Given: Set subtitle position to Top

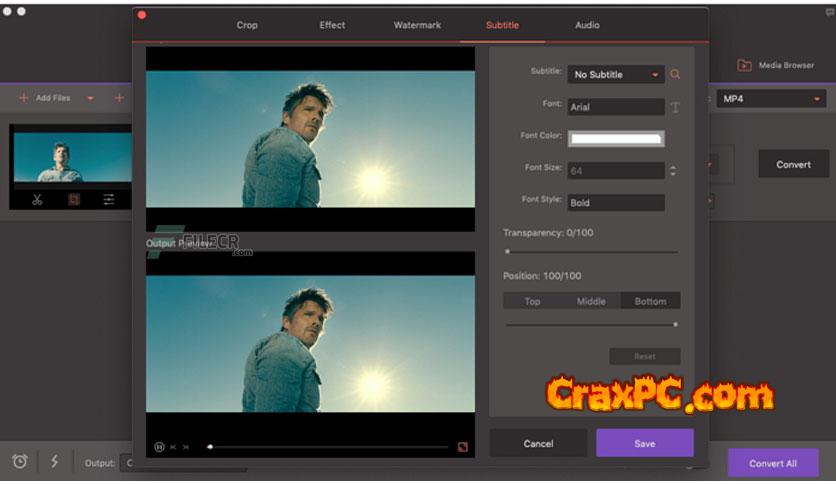Looking at the screenshot, I should pyautogui.click(x=532, y=301).
